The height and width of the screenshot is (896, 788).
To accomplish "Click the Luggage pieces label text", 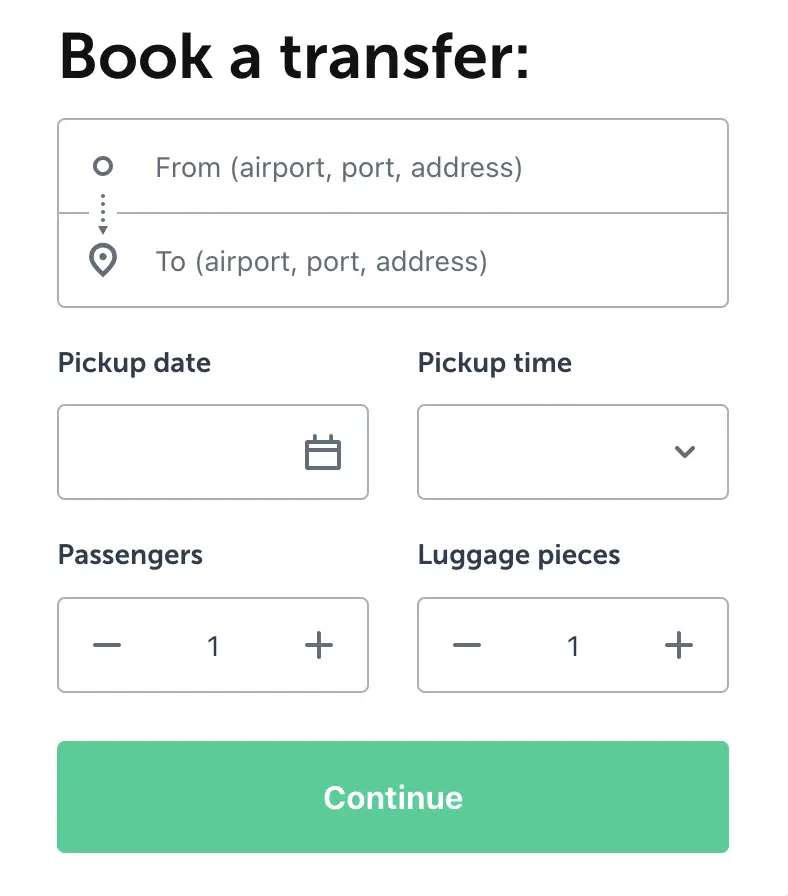I will (519, 555).
